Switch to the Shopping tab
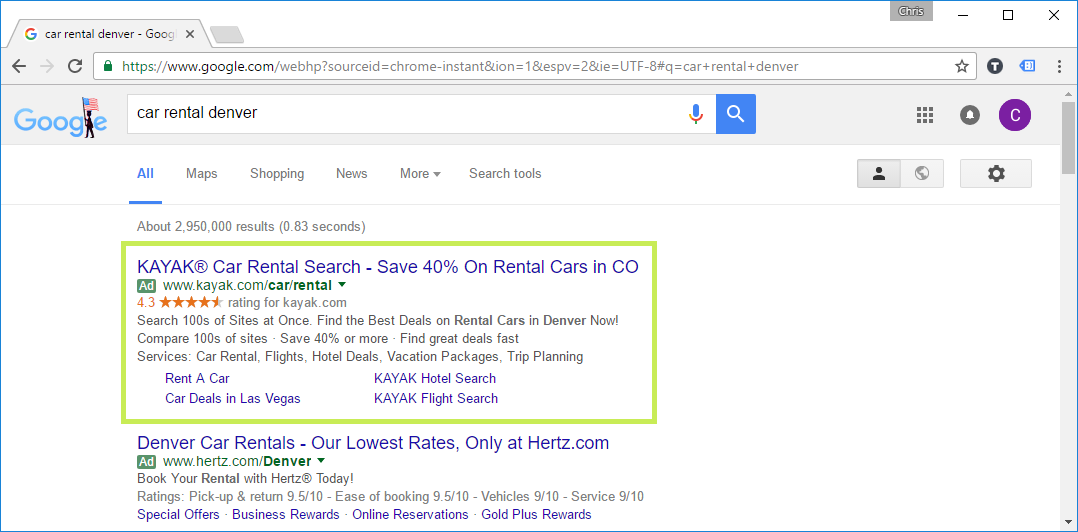Viewport: 1078px width, 532px height. point(277,174)
